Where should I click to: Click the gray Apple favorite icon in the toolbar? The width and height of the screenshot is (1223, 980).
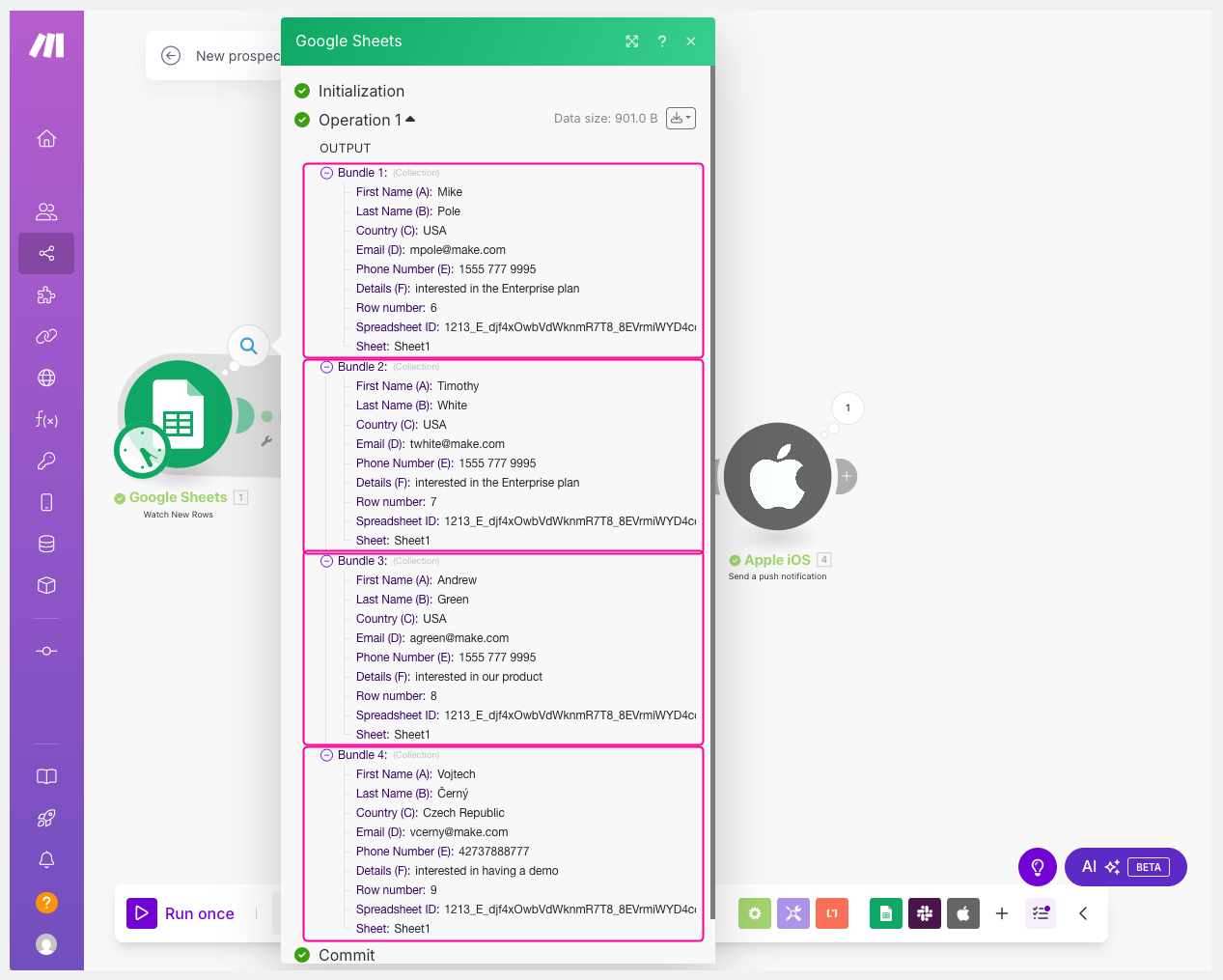(963, 913)
